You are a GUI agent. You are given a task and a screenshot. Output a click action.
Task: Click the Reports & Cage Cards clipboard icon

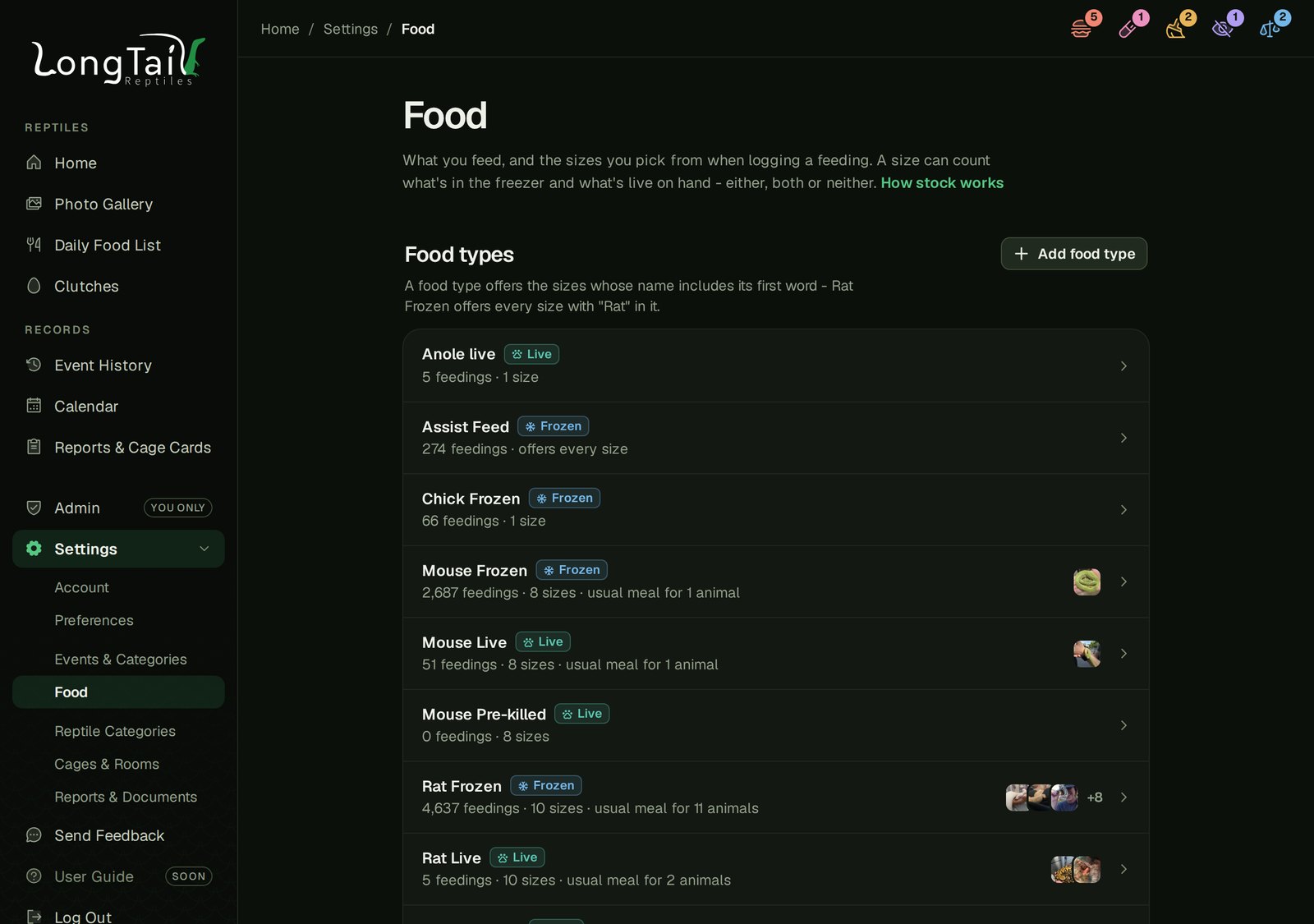click(x=34, y=447)
